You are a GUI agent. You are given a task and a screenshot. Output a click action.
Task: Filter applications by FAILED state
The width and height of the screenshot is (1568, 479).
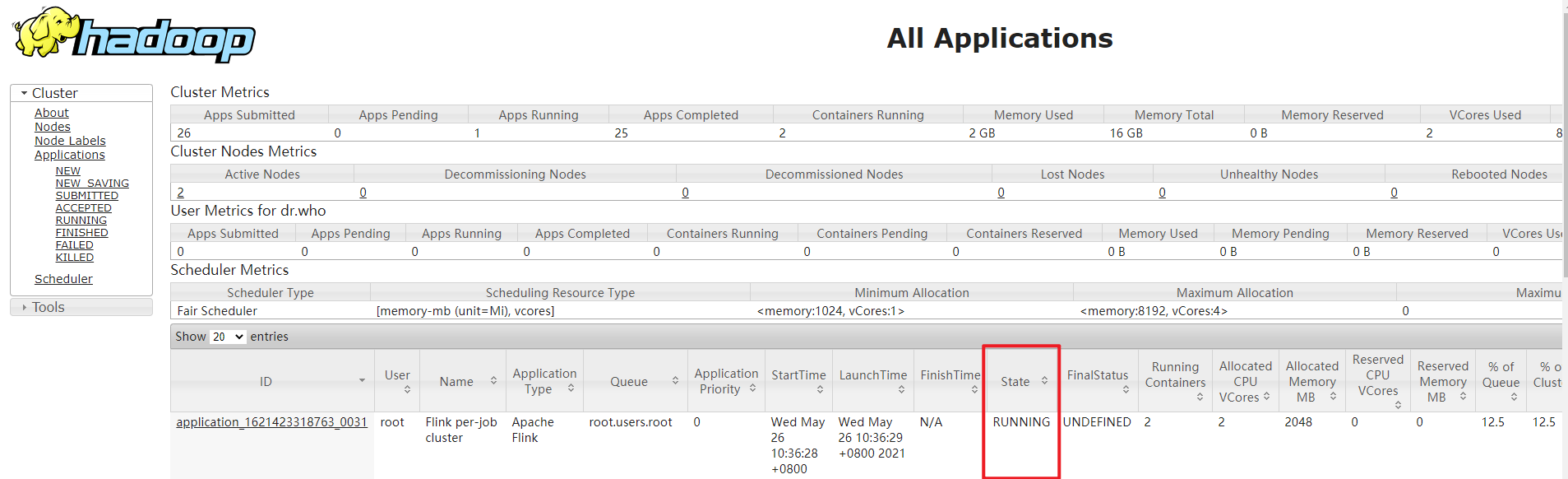click(74, 245)
